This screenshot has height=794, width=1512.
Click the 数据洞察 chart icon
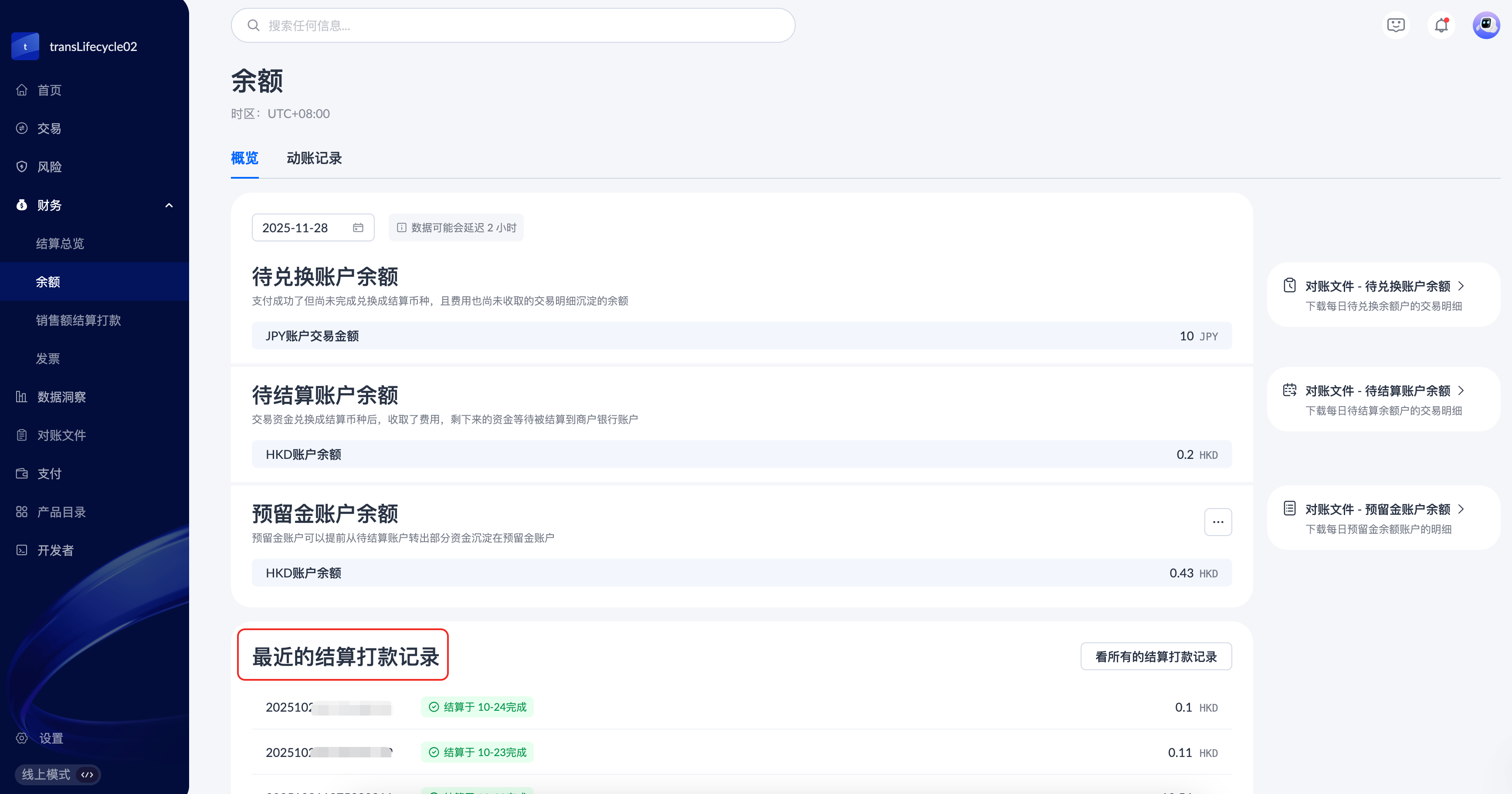[x=22, y=397]
